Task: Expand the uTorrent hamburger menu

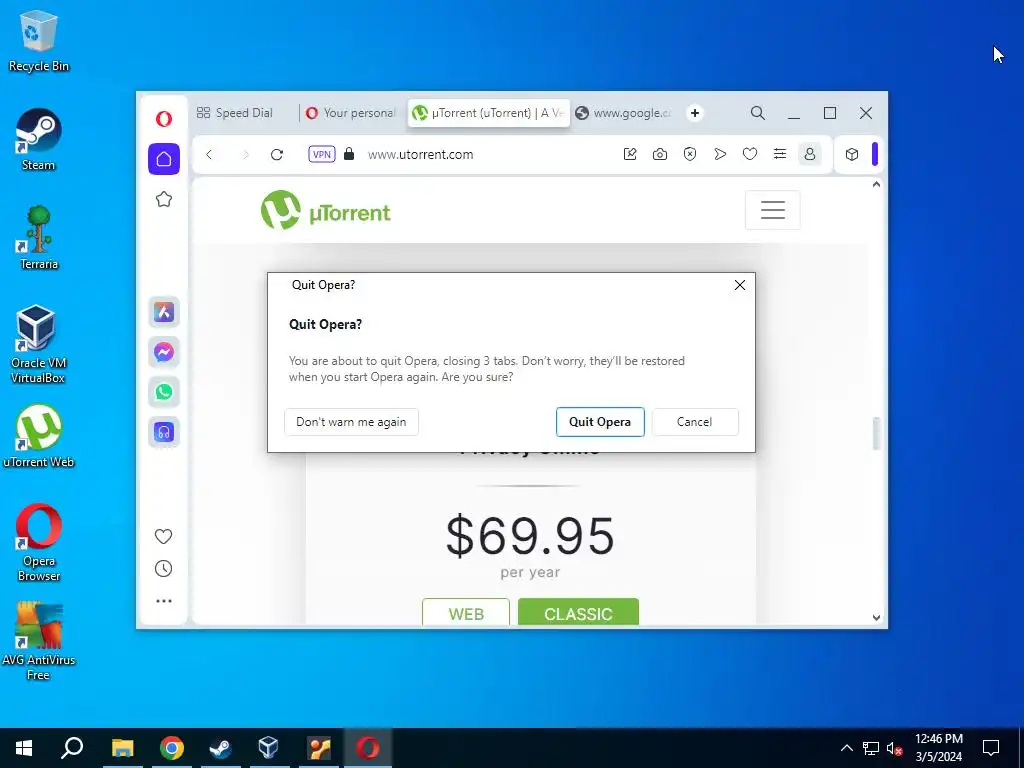Action: pyautogui.click(x=773, y=210)
